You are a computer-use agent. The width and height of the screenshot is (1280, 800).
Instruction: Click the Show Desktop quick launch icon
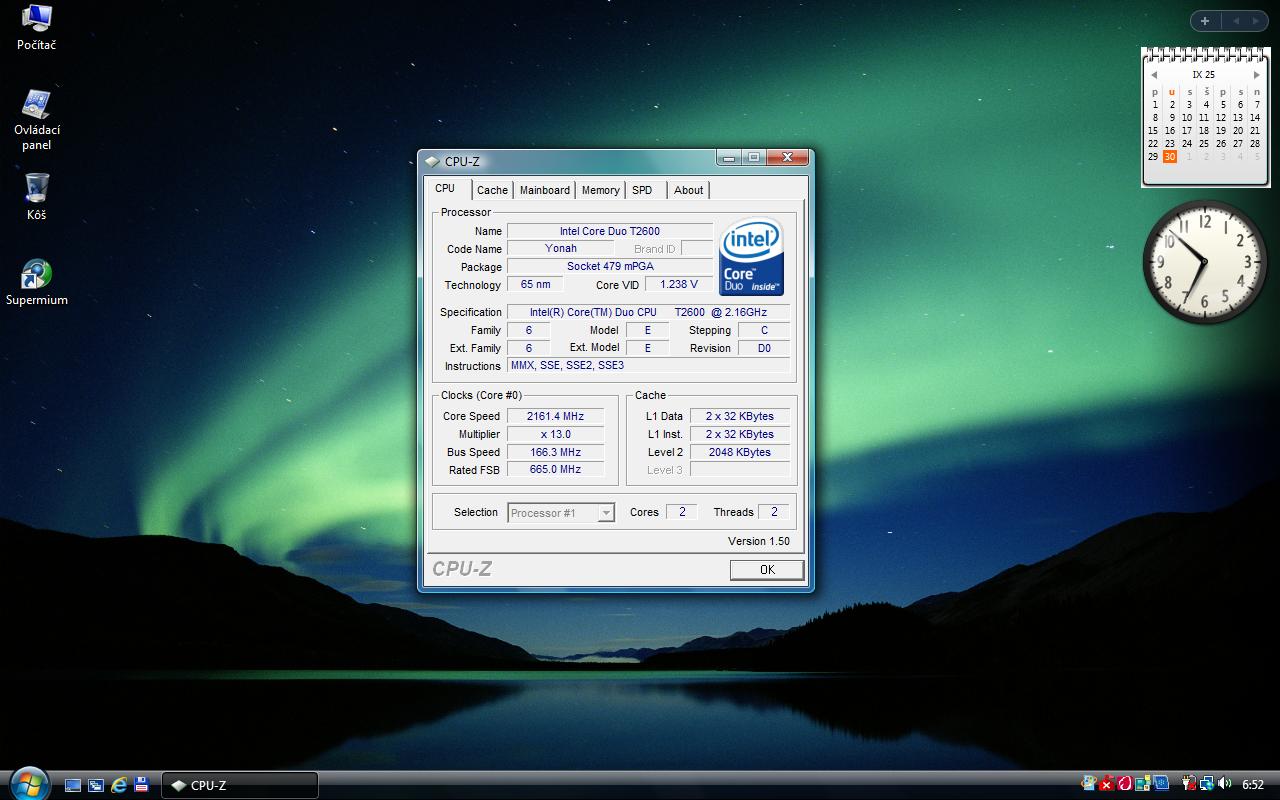click(x=73, y=785)
